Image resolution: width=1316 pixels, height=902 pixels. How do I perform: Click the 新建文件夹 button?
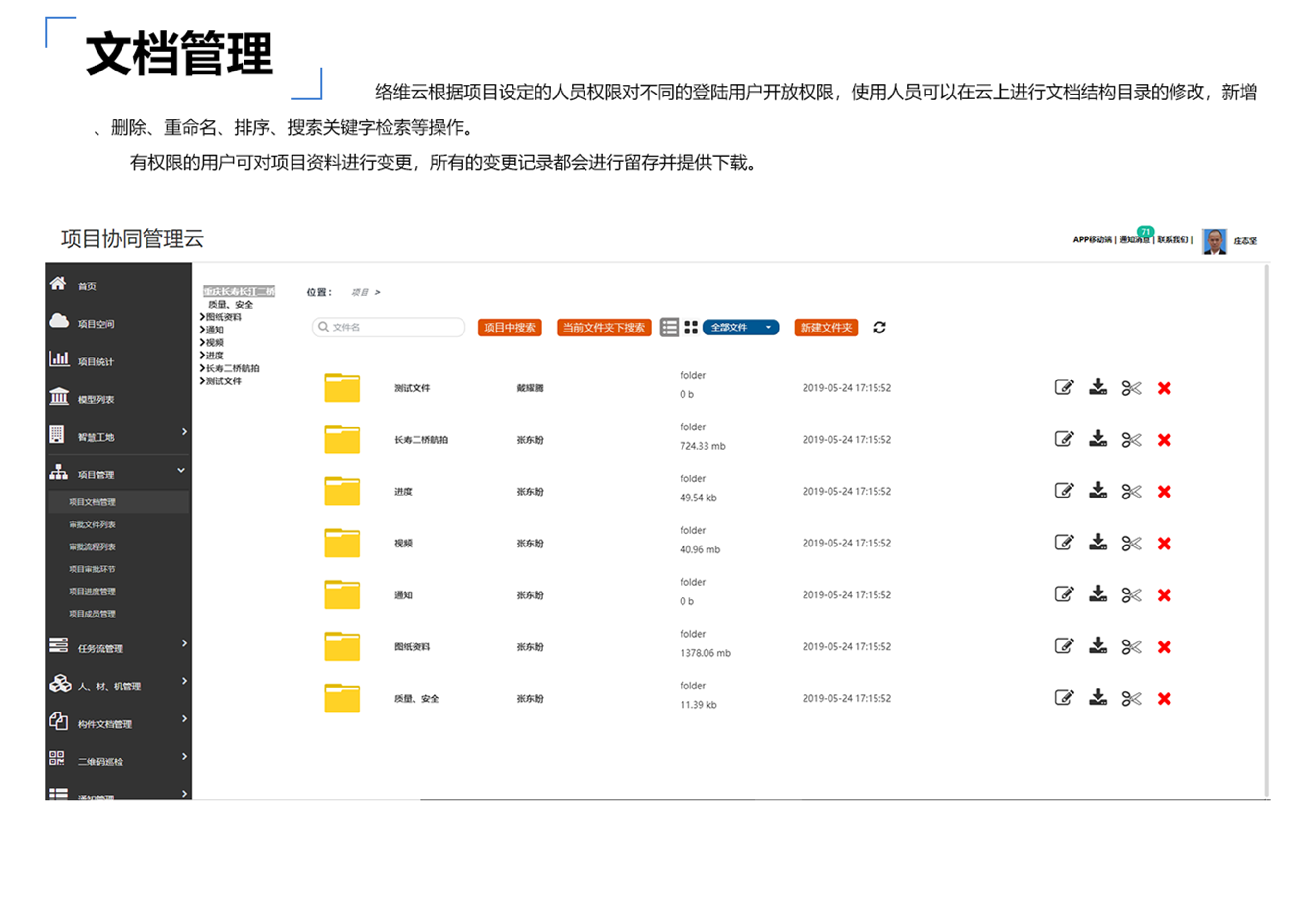click(826, 328)
